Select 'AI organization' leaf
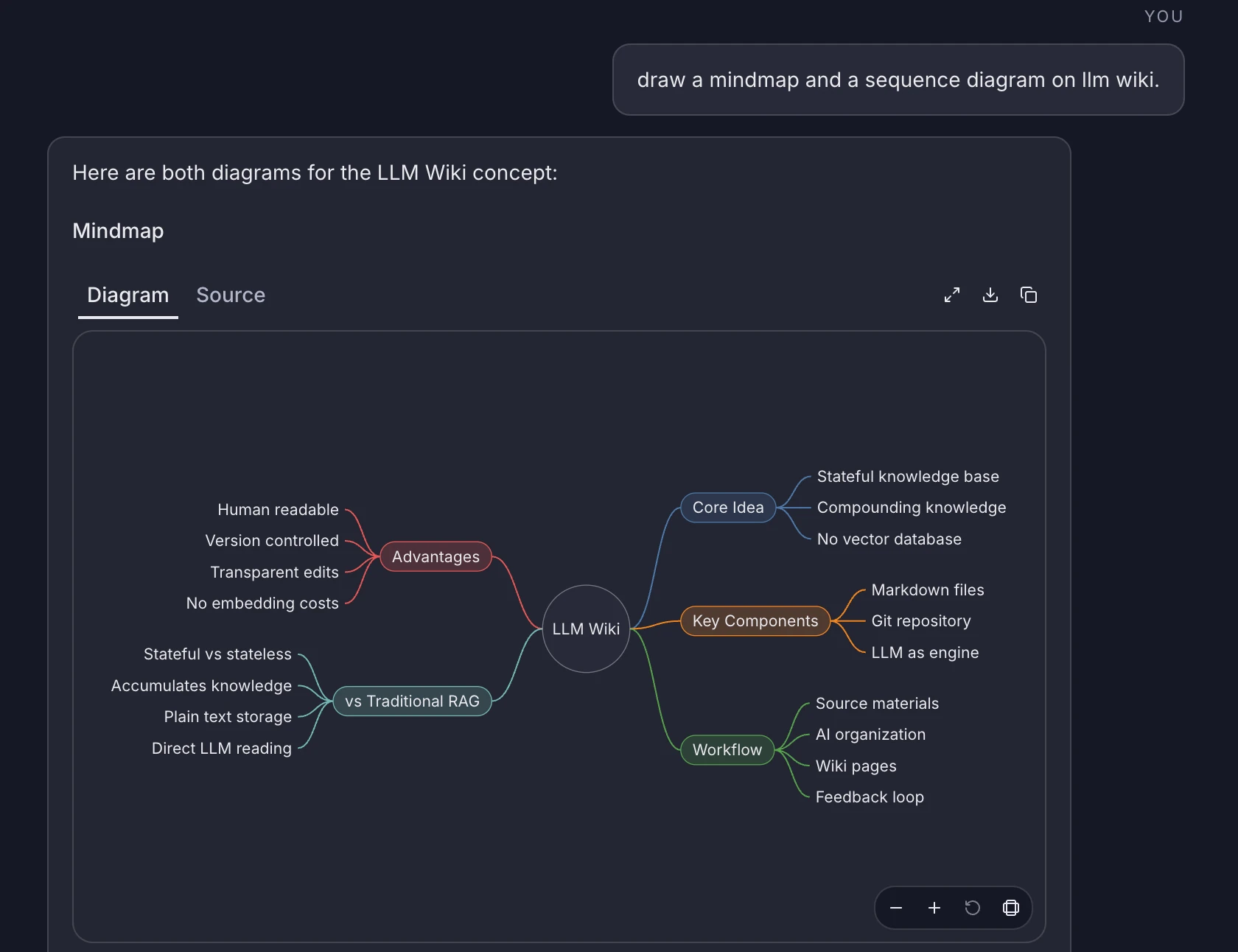This screenshot has height=952, width=1238. [x=870, y=735]
